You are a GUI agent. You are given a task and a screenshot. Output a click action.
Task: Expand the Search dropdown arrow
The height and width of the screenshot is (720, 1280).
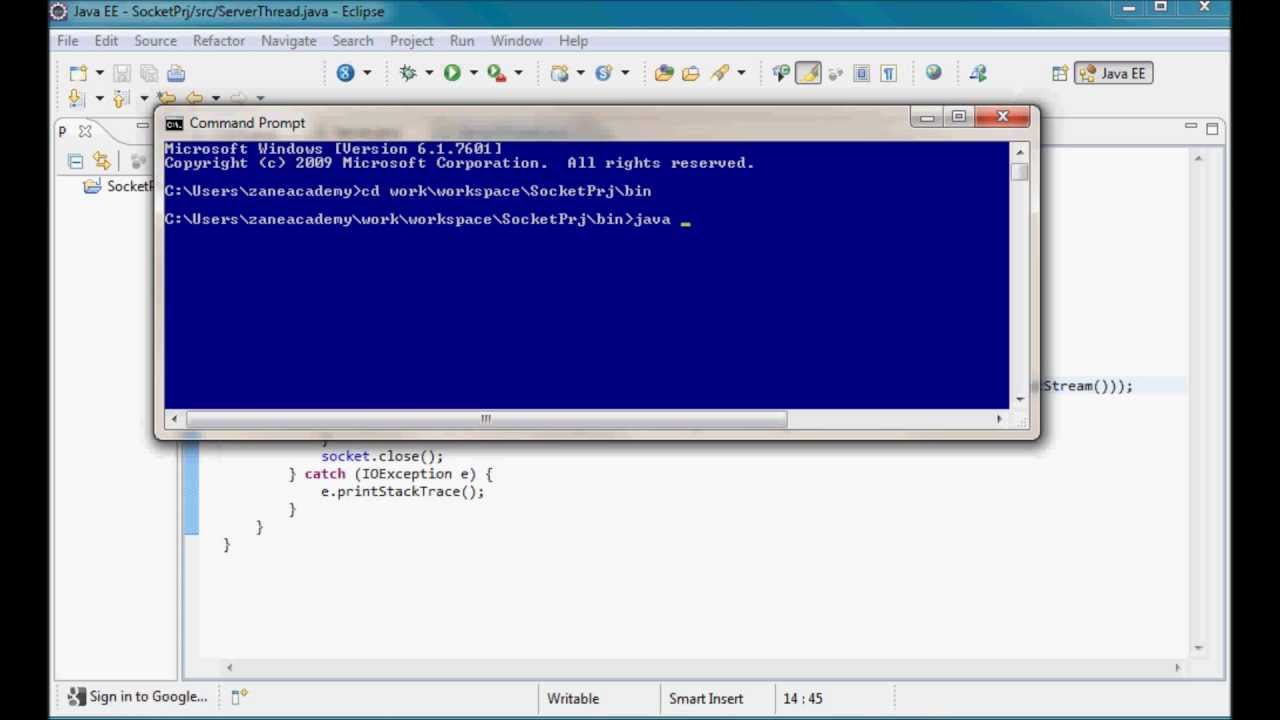(x=741, y=73)
